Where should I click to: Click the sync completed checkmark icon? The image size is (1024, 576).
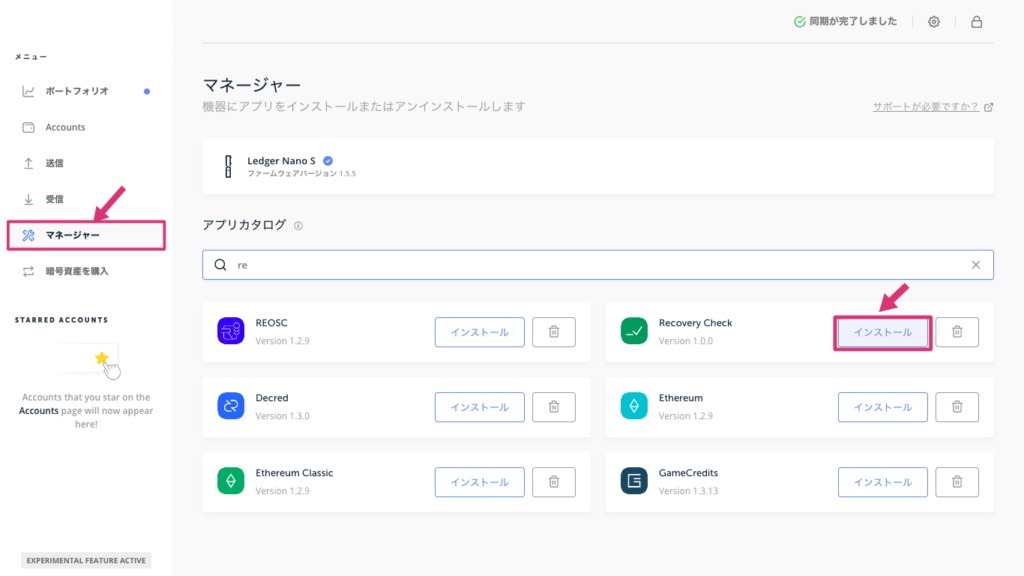[799, 22]
